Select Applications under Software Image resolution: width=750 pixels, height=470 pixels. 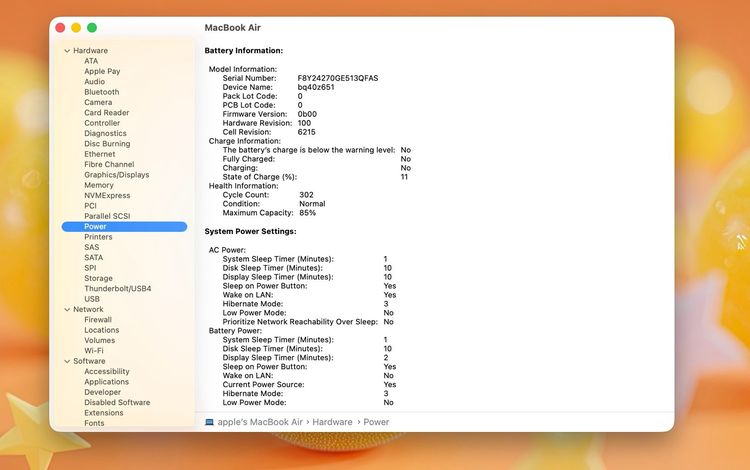tap(106, 382)
